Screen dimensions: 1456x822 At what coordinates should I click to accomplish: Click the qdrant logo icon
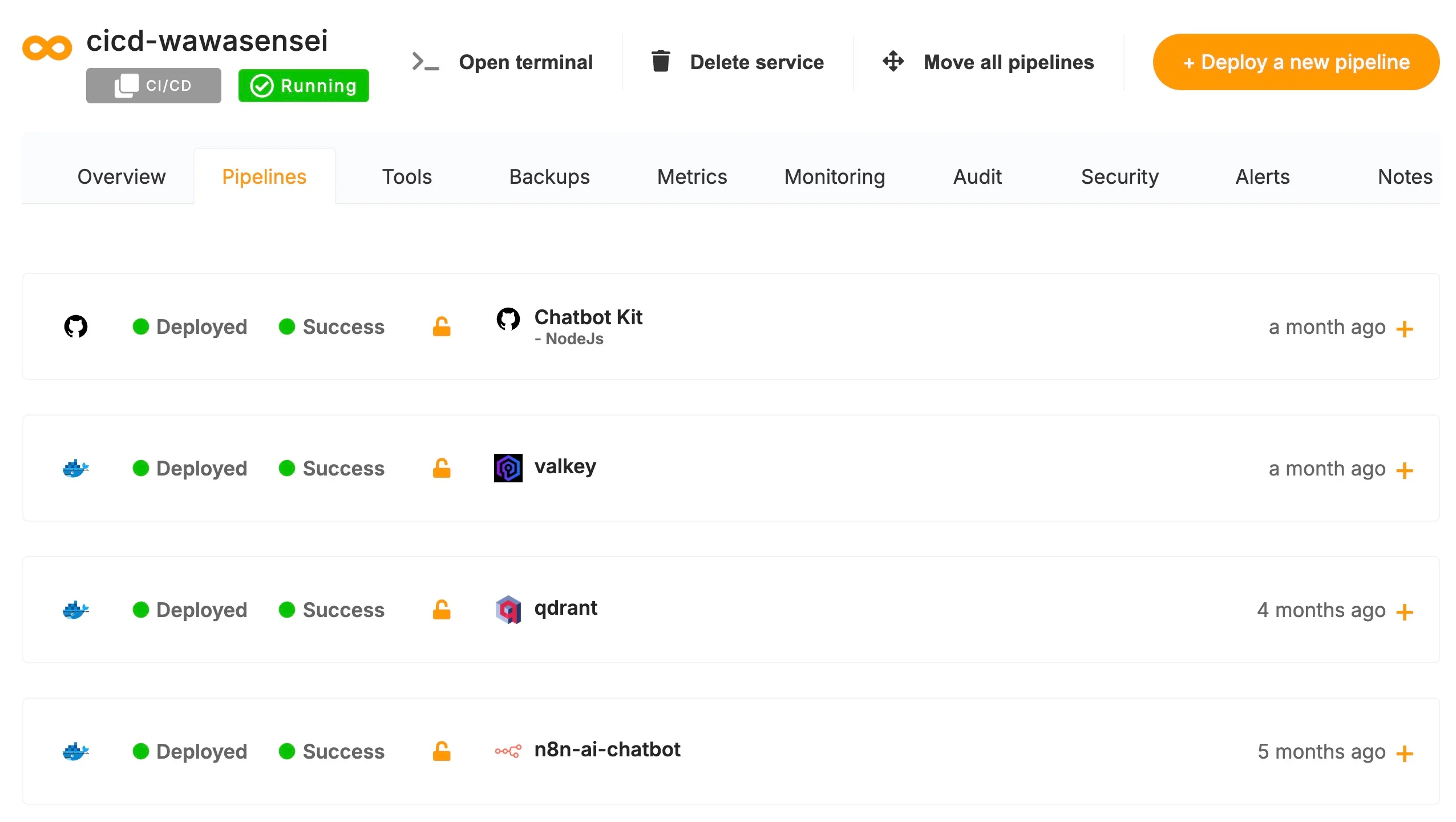[508, 610]
